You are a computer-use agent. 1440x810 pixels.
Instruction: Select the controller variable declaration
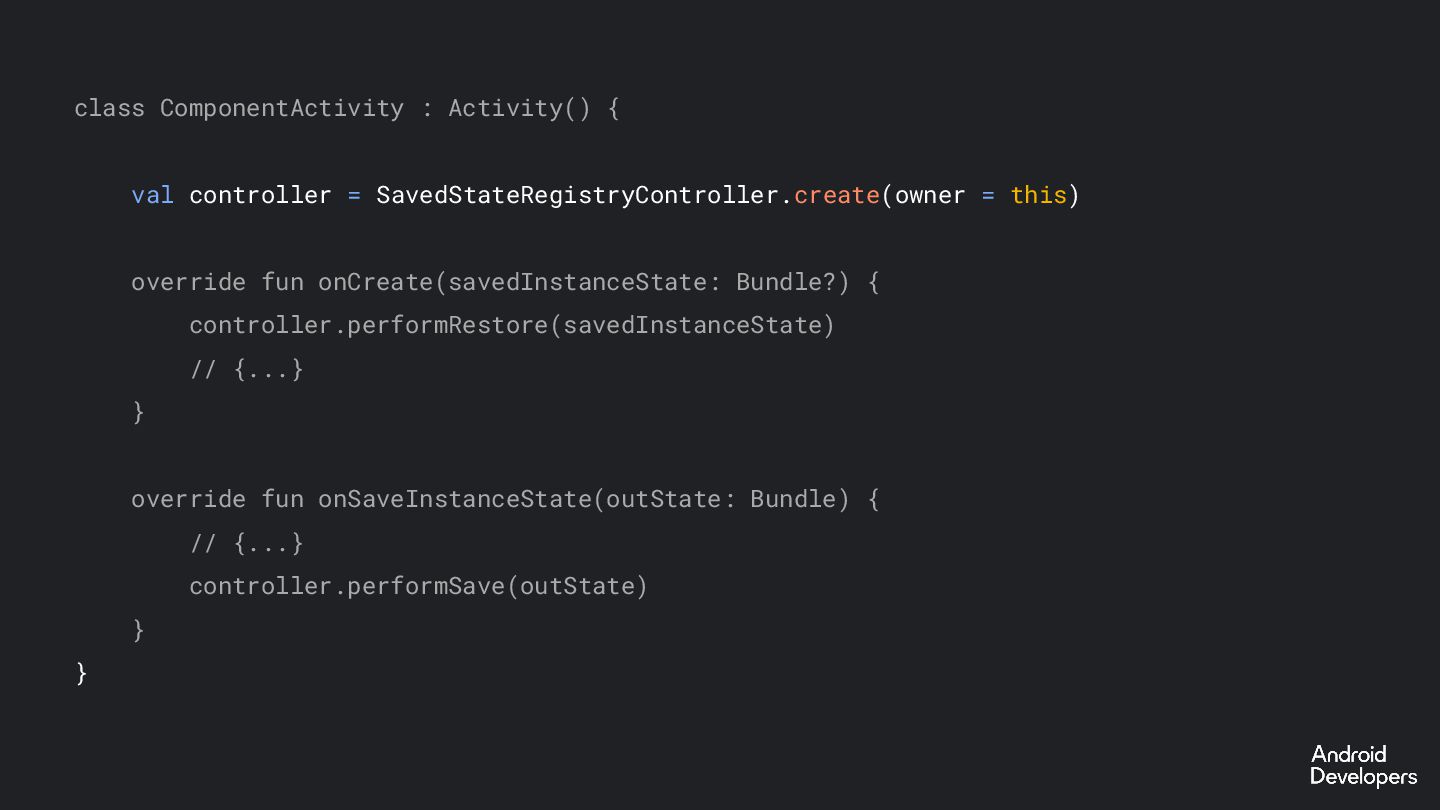click(x=260, y=195)
